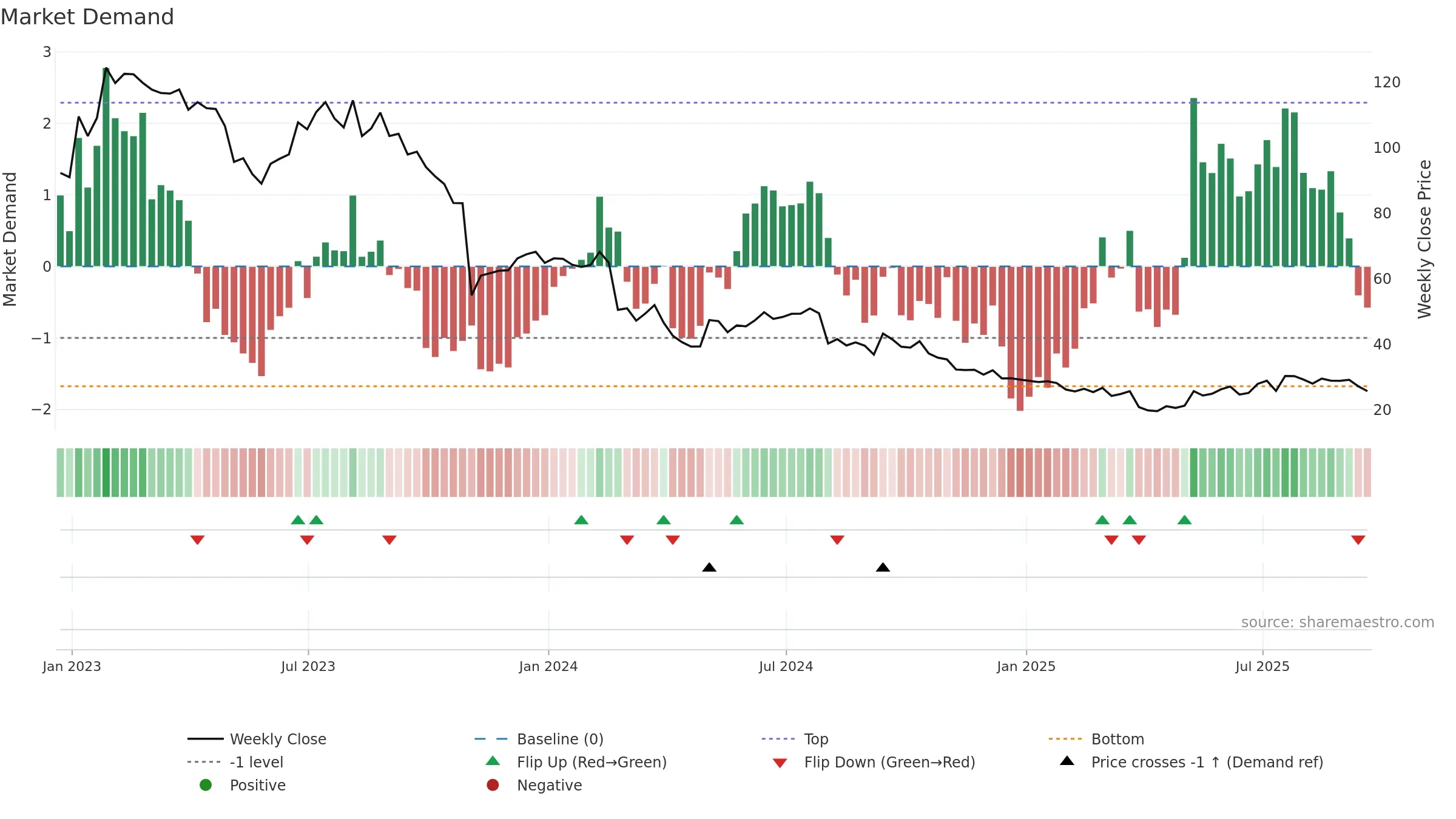Image resolution: width=1456 pixels, height=819 pixels.
Task: Click the latest red Flip Down marker
Action: [x=1358, y=540]
